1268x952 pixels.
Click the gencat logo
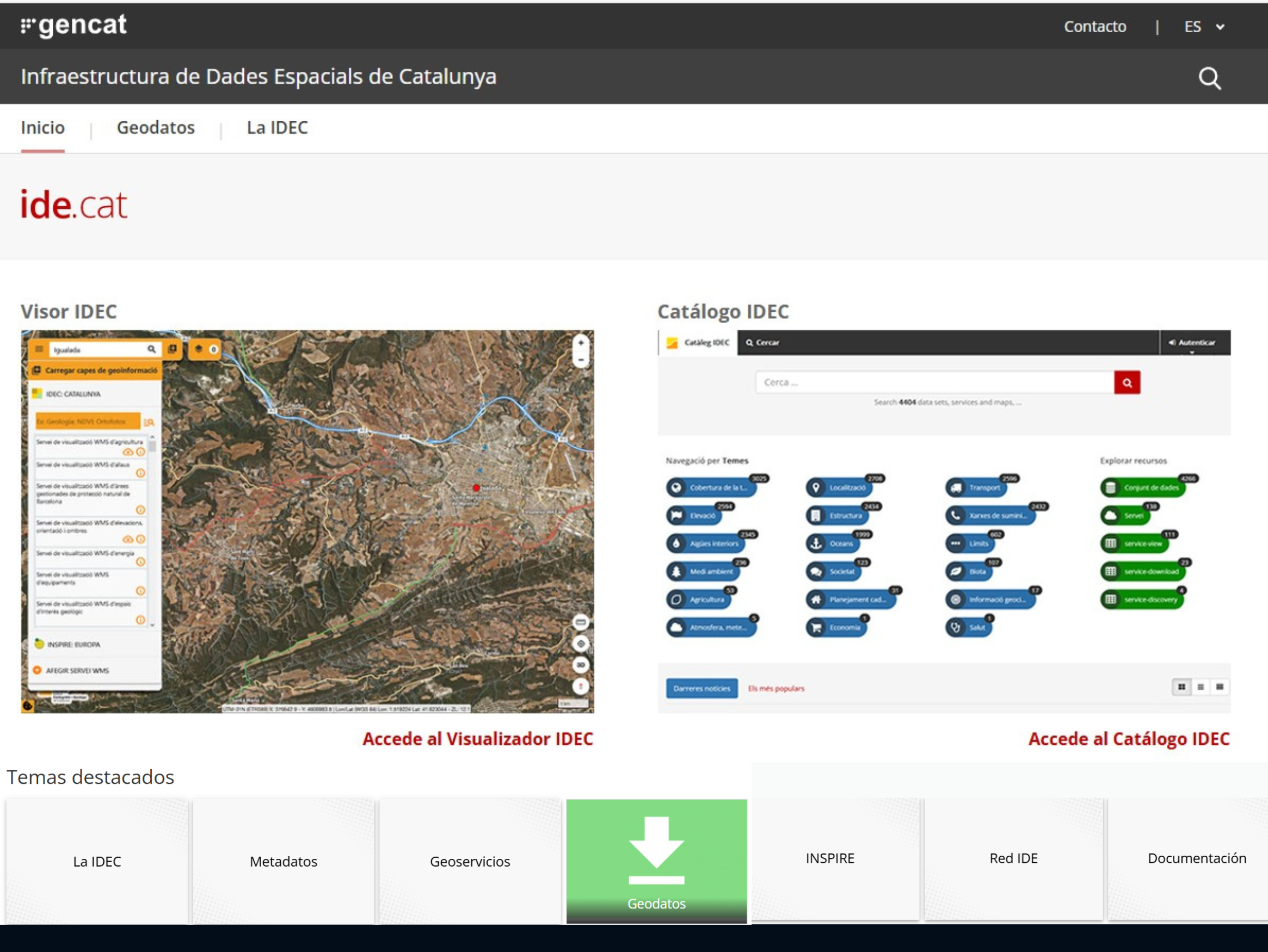coord(74,25)
